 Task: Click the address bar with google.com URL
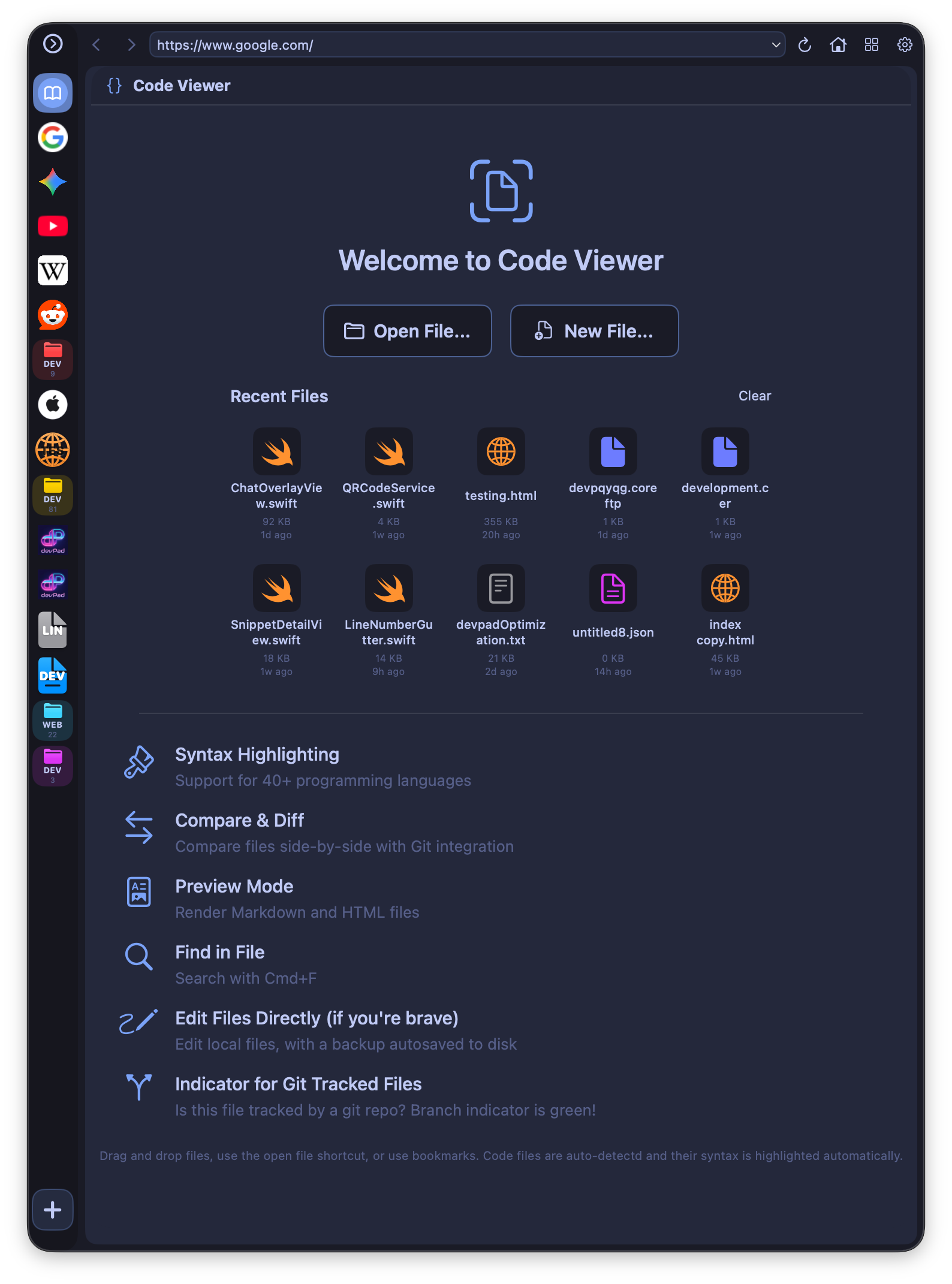[467, 45]
